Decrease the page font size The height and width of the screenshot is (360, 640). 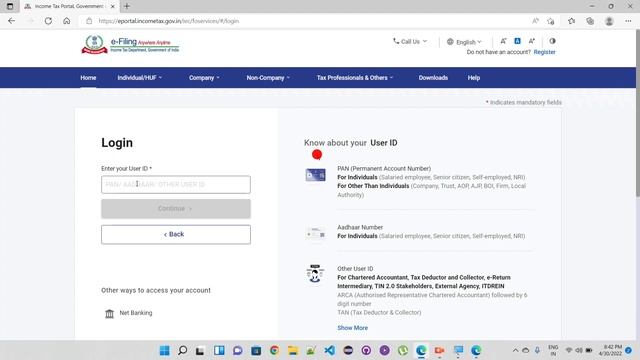[x=503, y=41]
